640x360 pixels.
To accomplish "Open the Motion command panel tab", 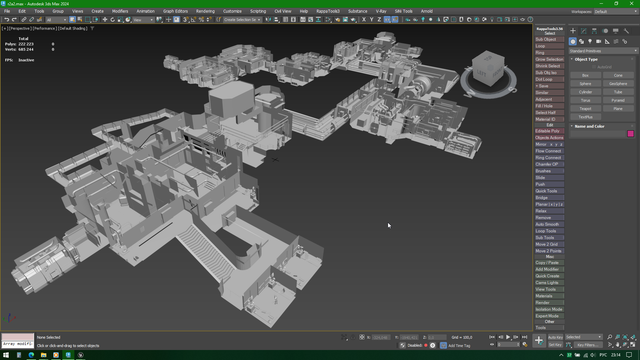I will click(x=605, y=31).
